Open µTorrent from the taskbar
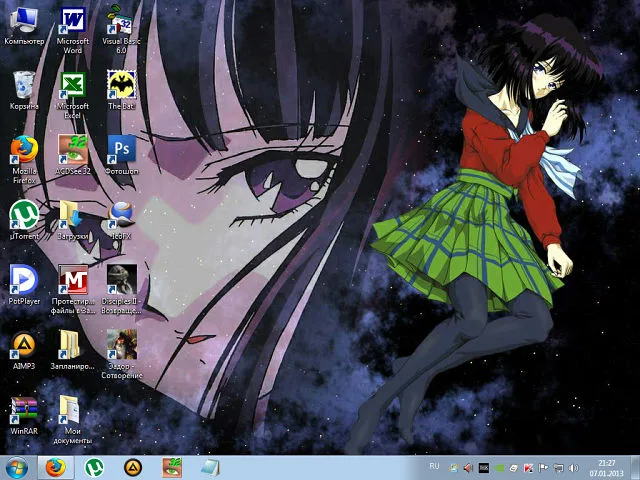Viewport: 640px width, 480px height. point(94,468)
